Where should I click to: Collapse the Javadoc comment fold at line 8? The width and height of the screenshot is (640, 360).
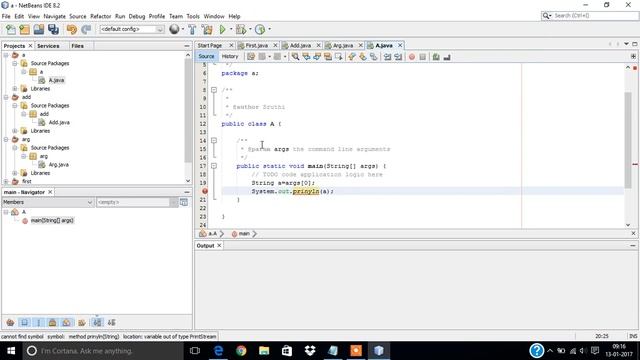(x=213, y=90)
